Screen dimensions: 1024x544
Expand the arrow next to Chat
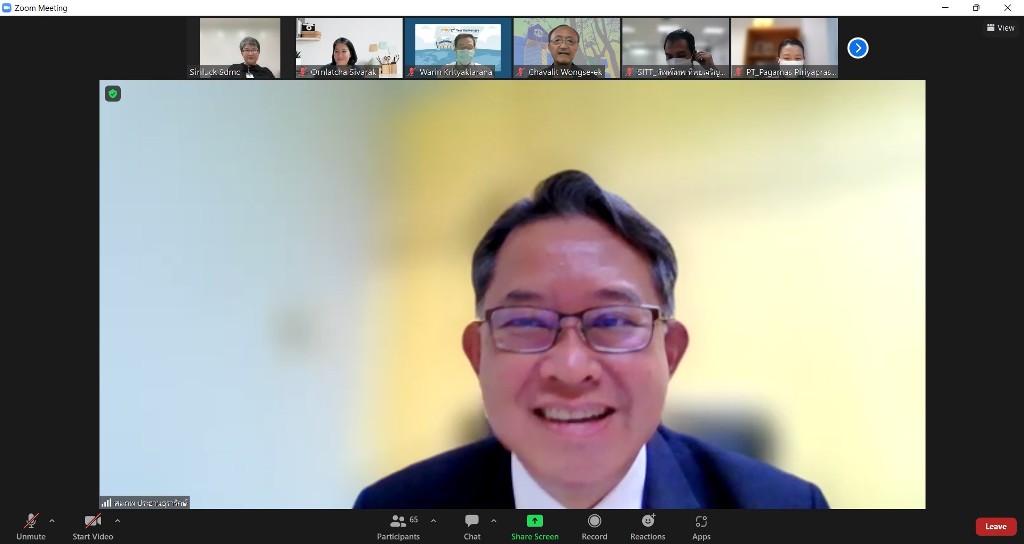point(493,520)
